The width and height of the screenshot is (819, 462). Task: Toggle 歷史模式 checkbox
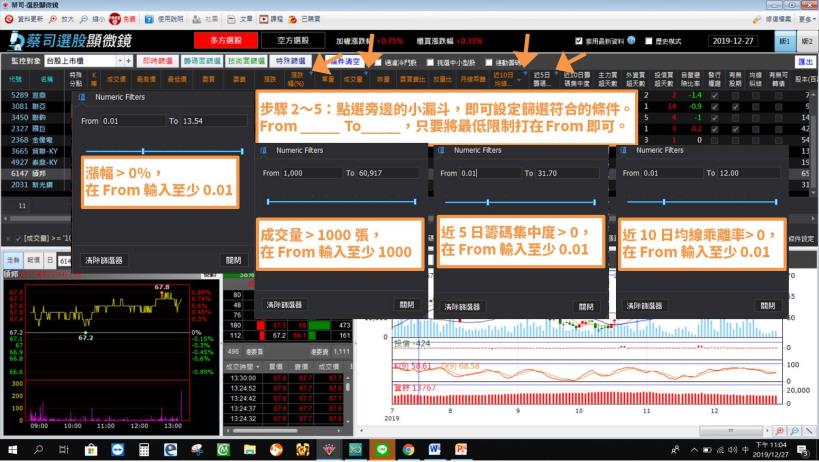click(648, 41)
